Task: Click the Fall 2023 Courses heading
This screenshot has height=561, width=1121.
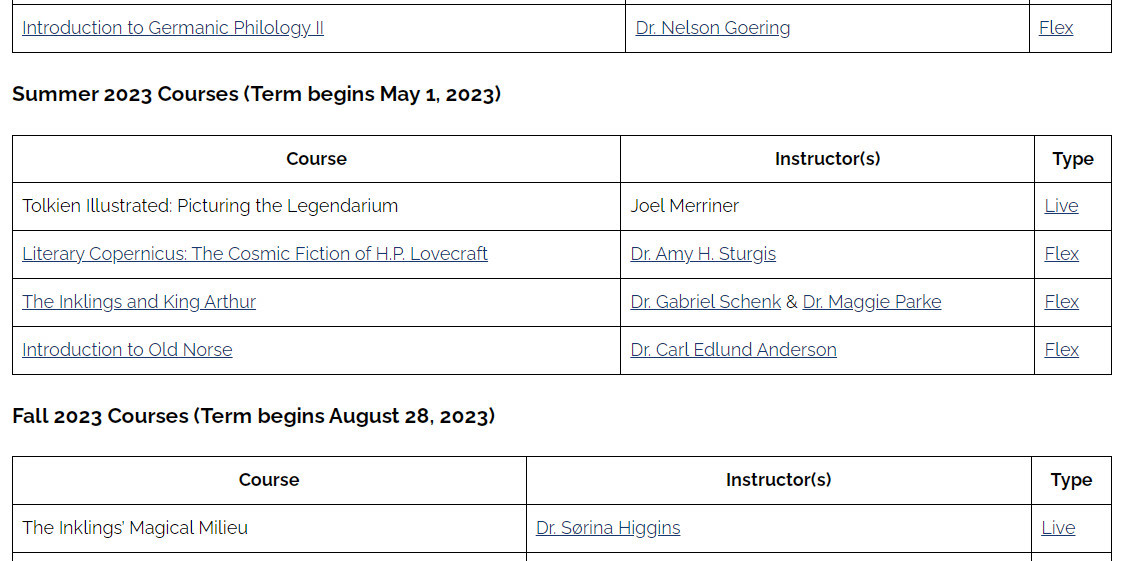Action: click(x=253, y=416)
